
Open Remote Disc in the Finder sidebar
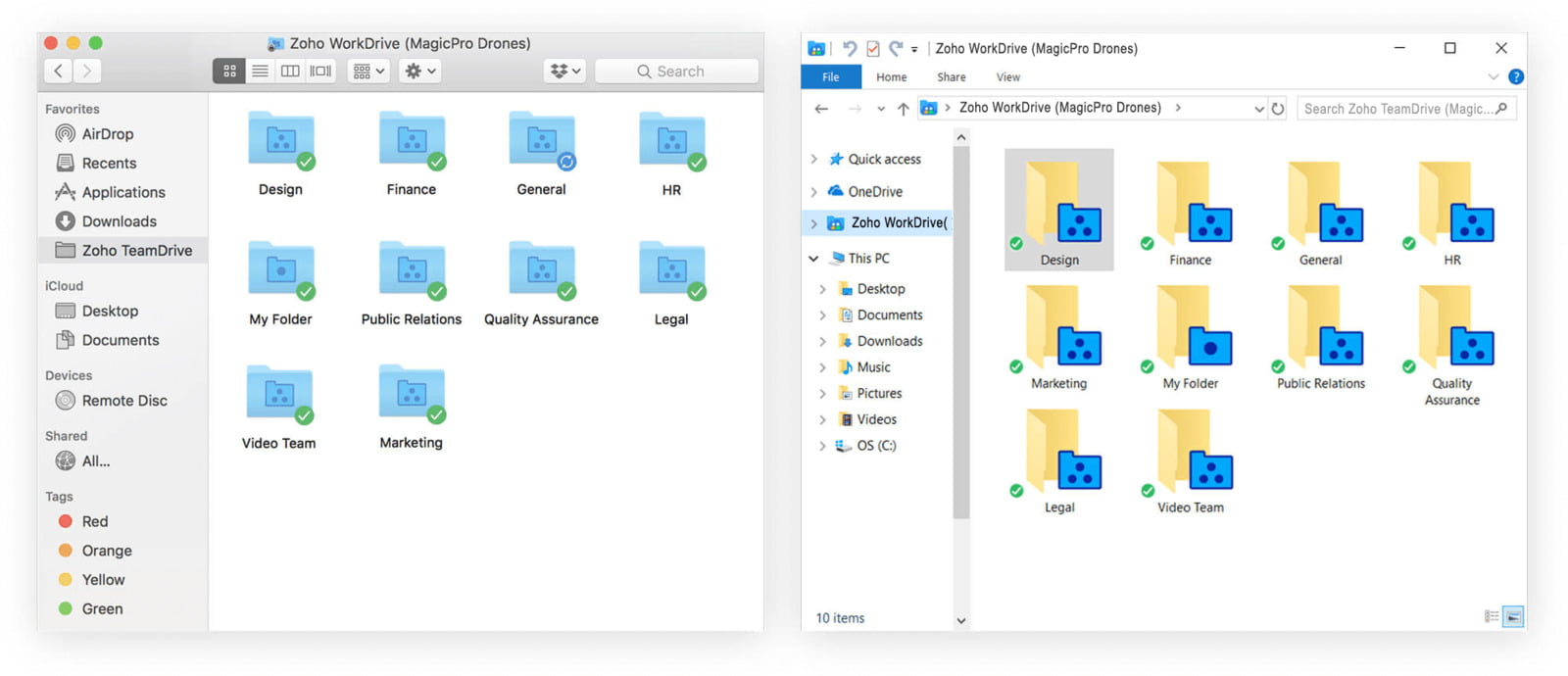122,401
